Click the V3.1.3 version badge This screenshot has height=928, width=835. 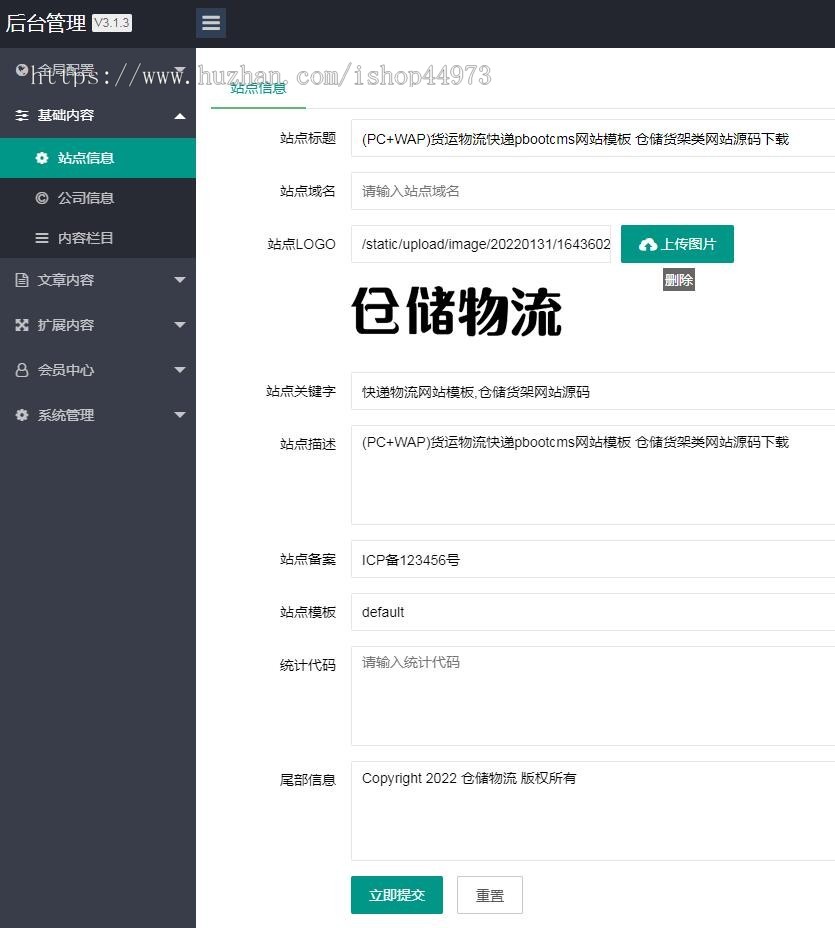(112, 22)
